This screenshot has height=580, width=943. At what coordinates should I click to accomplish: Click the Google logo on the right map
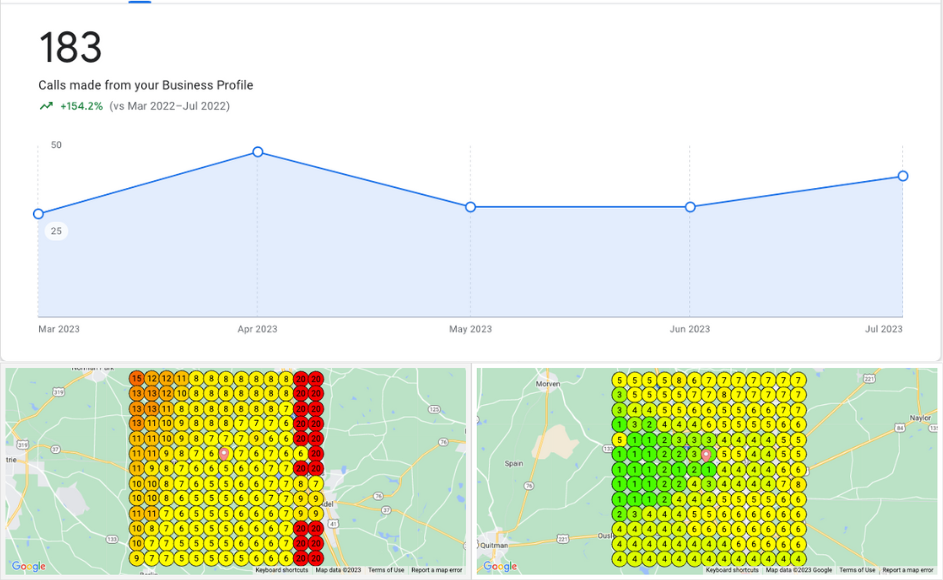500,566
